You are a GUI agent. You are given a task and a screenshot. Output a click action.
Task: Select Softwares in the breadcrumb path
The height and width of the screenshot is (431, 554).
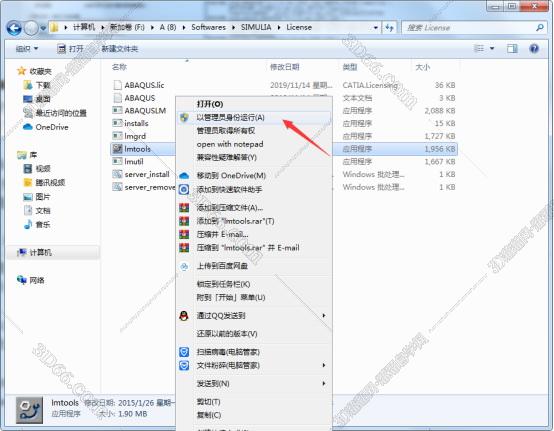208,27
